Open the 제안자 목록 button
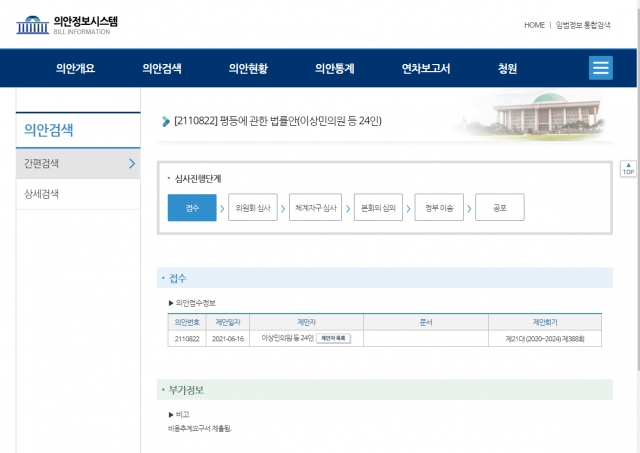This screenshot has height=453, width=640. tap(333, 338)
